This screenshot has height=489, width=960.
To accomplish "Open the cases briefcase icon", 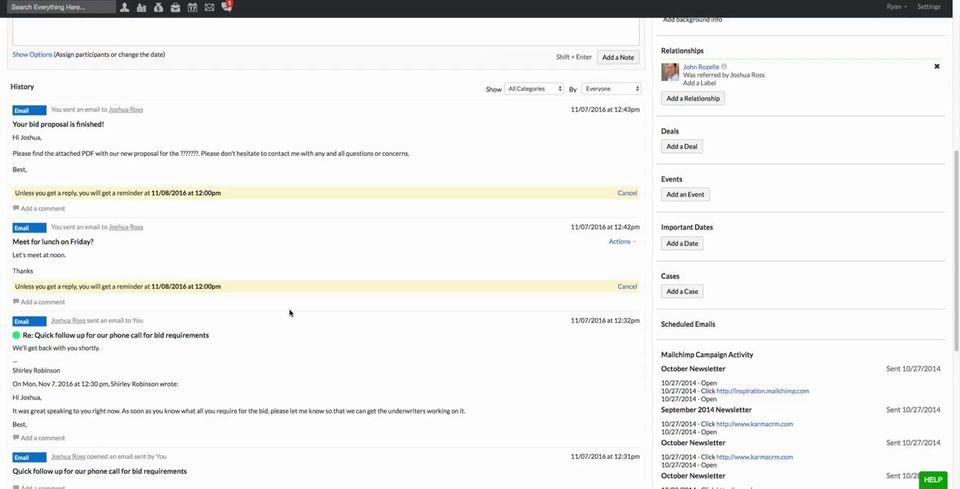I will pyautogui.click(x=175, y=7).
